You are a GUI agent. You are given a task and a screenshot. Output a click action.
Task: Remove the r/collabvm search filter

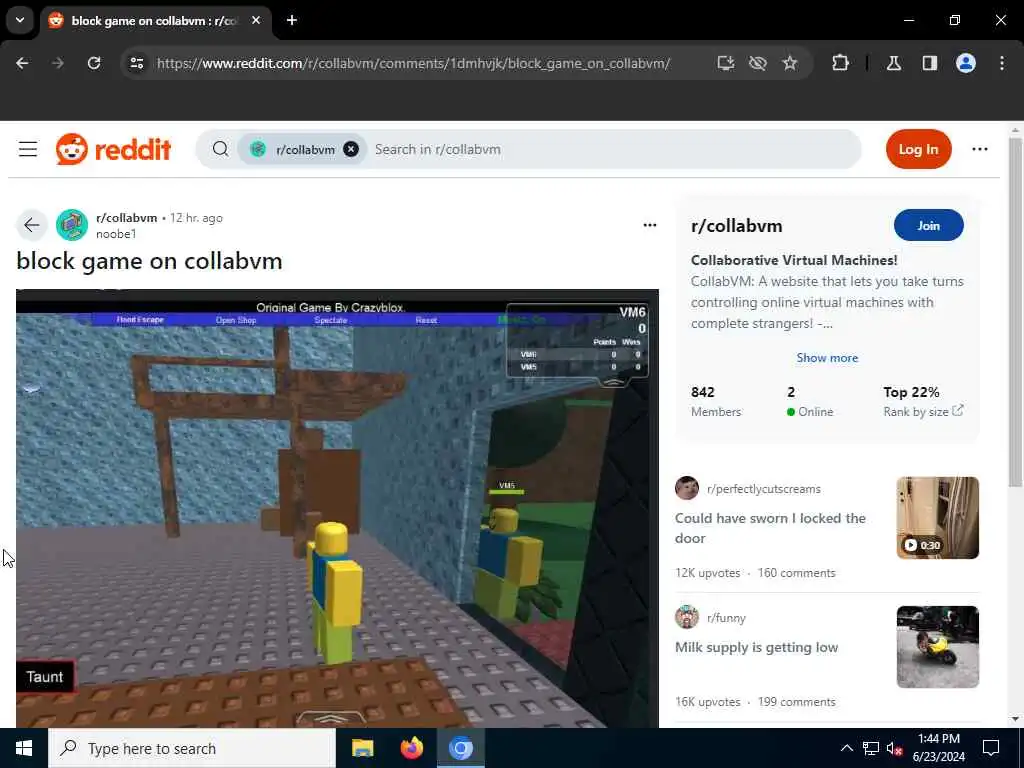[x=351, y=149]
